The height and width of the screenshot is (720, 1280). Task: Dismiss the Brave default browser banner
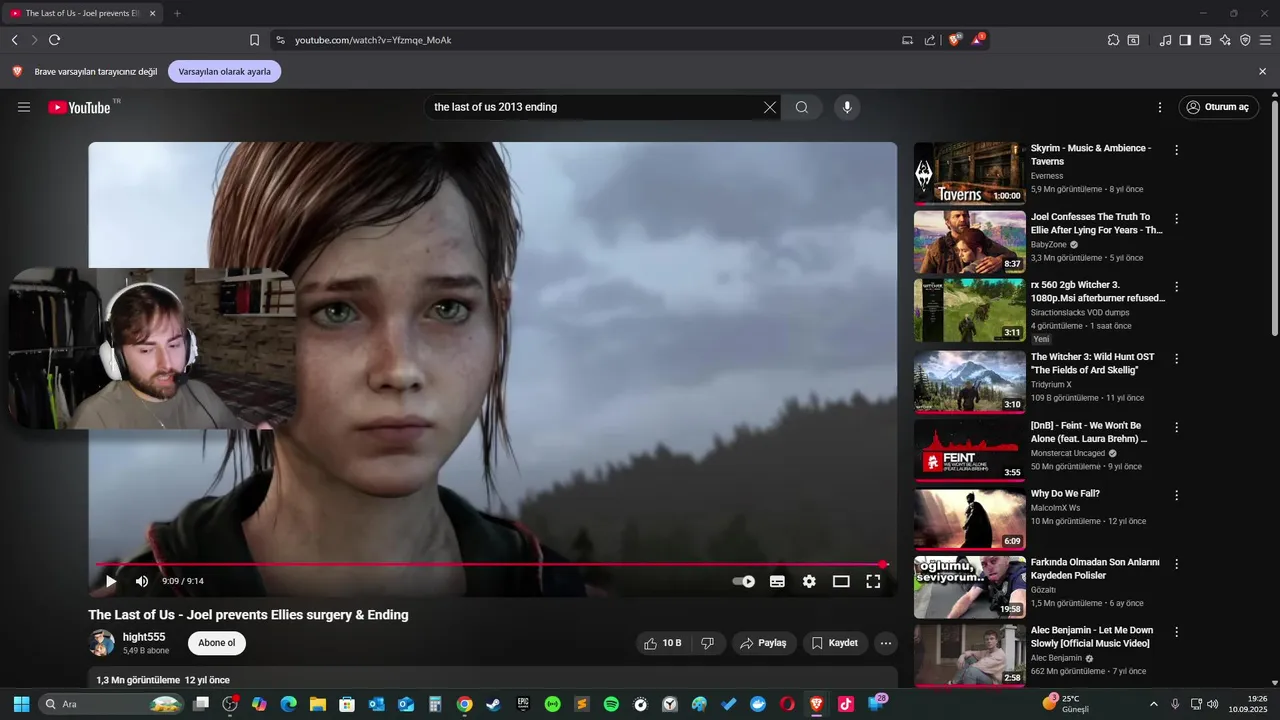[x=1262, y=72]
